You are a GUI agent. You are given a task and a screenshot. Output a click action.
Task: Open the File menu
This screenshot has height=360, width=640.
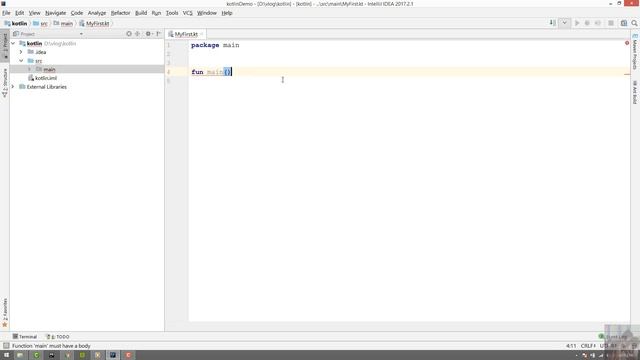click(6, 13)
